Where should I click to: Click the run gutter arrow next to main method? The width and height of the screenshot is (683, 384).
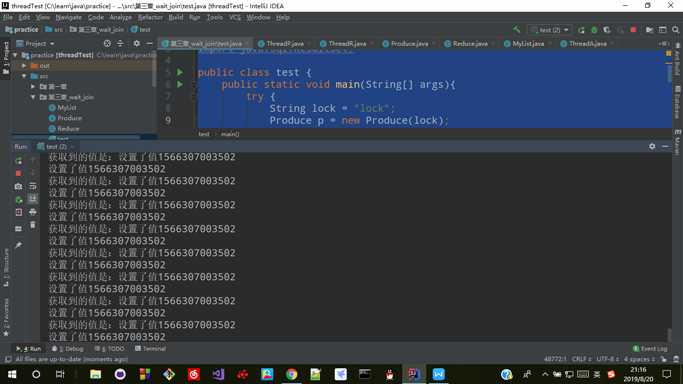pos(180,84)
